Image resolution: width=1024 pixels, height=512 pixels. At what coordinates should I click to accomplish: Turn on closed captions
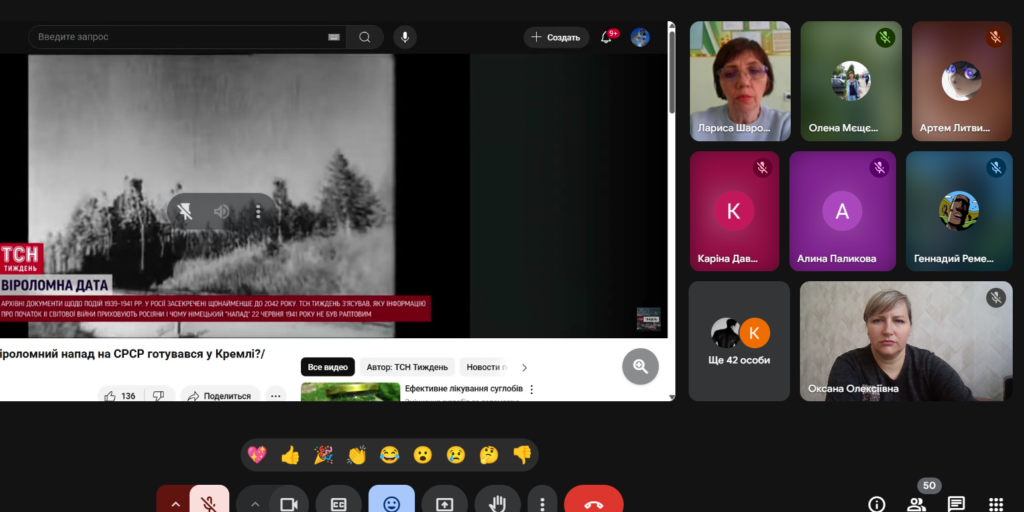pyautogui.click(x=338, y=503)
